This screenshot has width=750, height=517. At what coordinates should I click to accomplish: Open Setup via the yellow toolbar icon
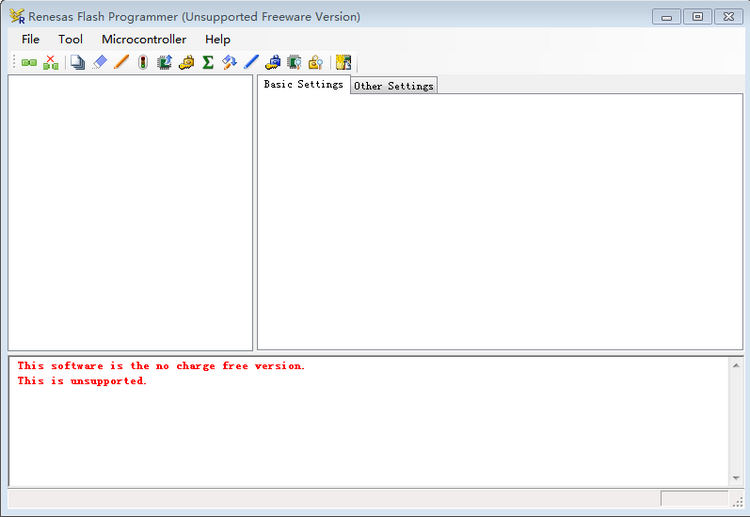pos(343,62)
